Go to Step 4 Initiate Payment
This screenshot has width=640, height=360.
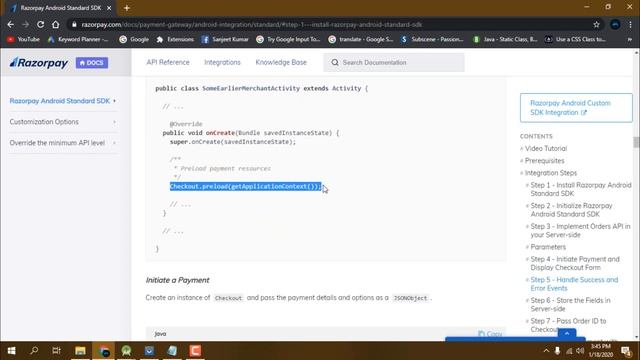point(575,263)
